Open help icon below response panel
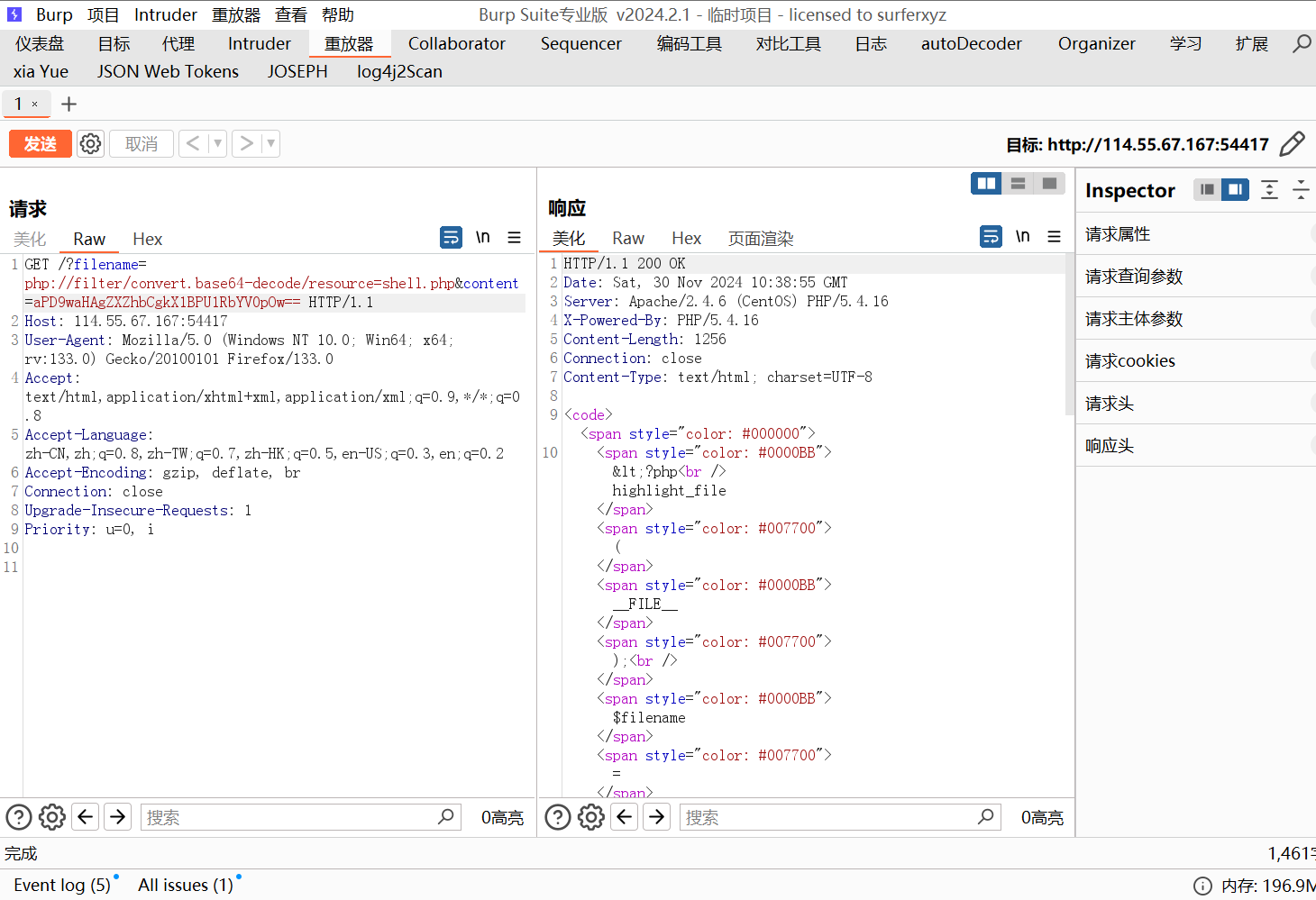Viewport: 1316px width, 900px height. pos(558,817)
